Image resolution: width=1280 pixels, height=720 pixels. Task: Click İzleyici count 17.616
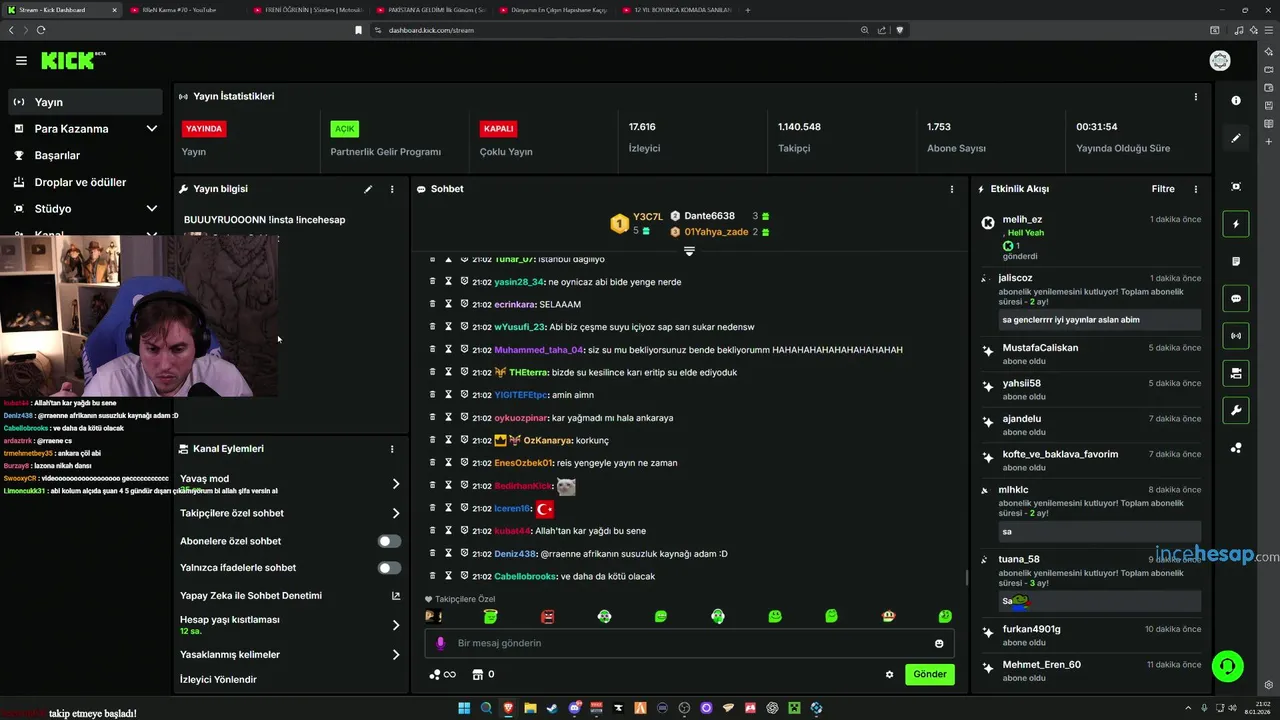click(x=642, y=127)
